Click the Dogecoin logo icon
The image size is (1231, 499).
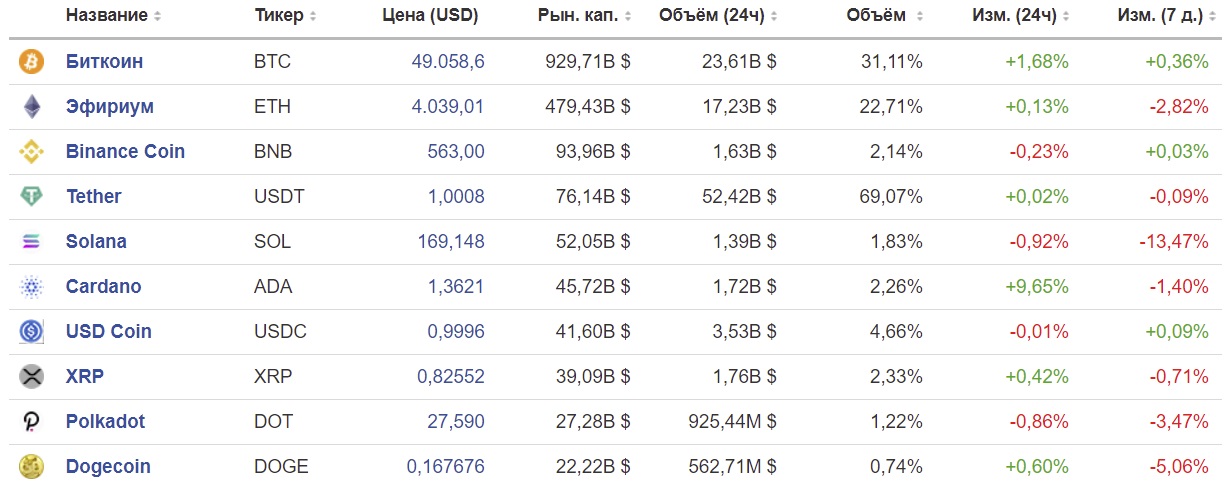pyautogui.click(x=32, y=467)
